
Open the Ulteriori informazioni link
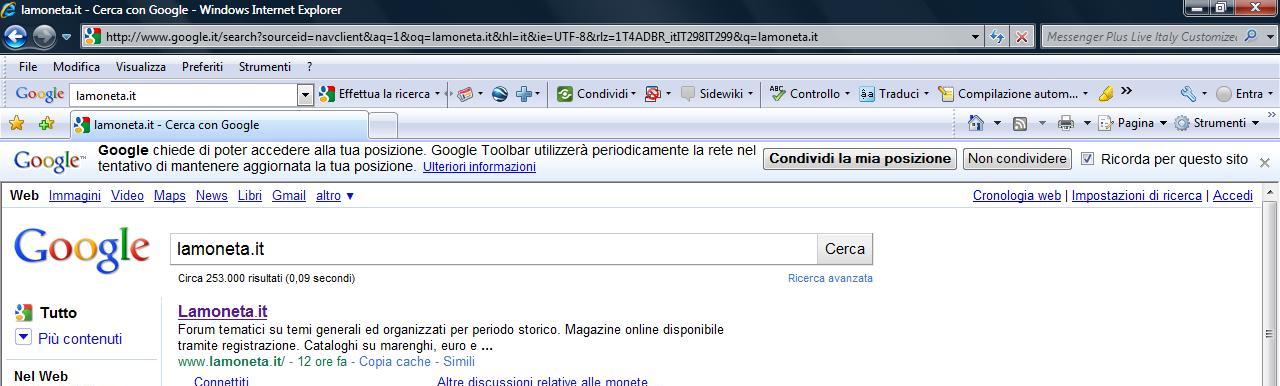point(479,167)
